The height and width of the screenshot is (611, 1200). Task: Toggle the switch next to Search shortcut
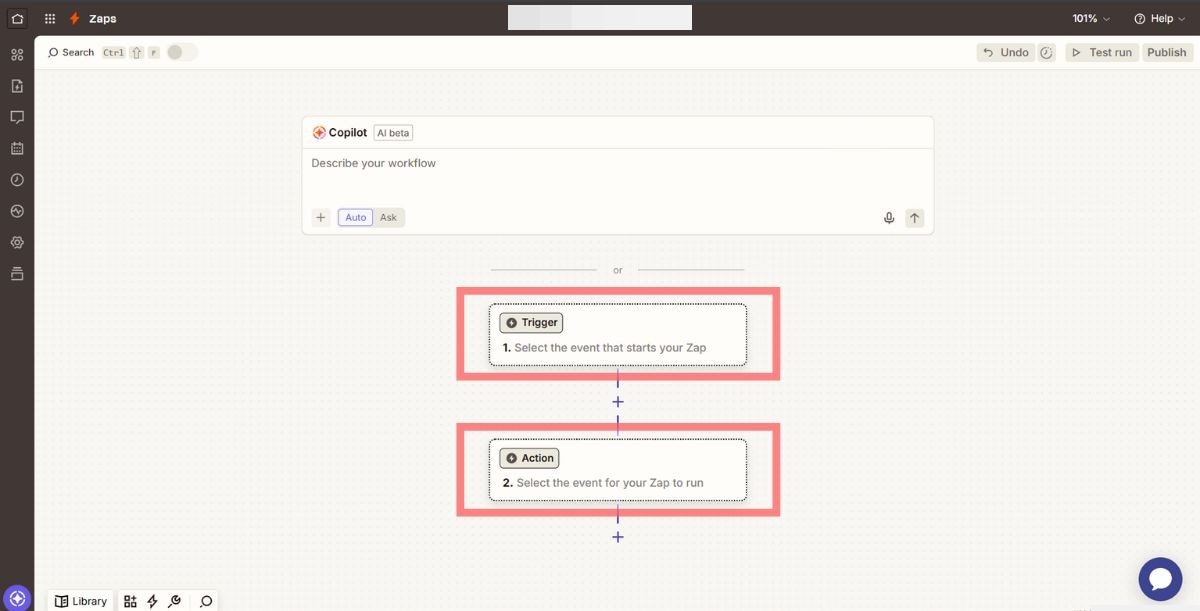181,52
